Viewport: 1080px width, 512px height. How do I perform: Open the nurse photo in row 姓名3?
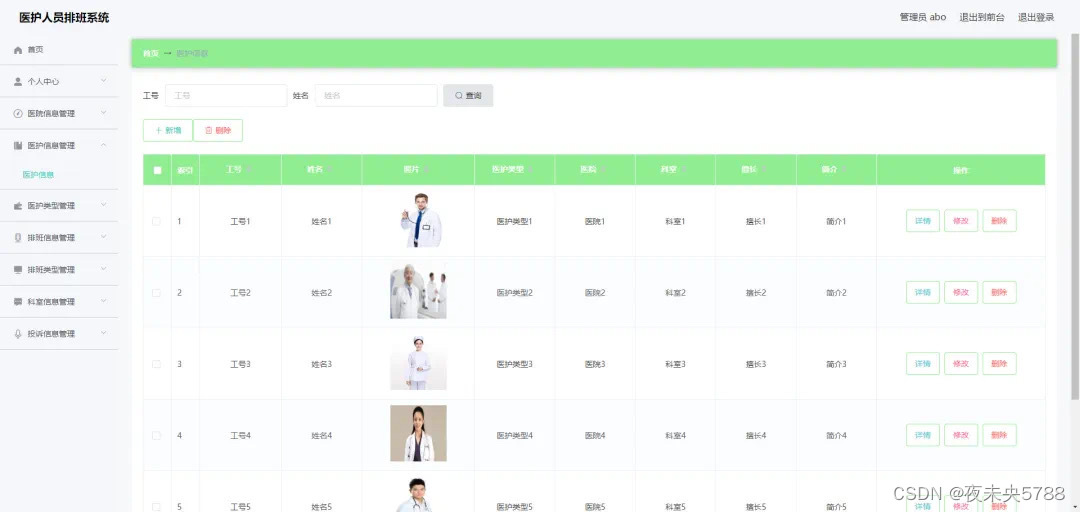418,363
